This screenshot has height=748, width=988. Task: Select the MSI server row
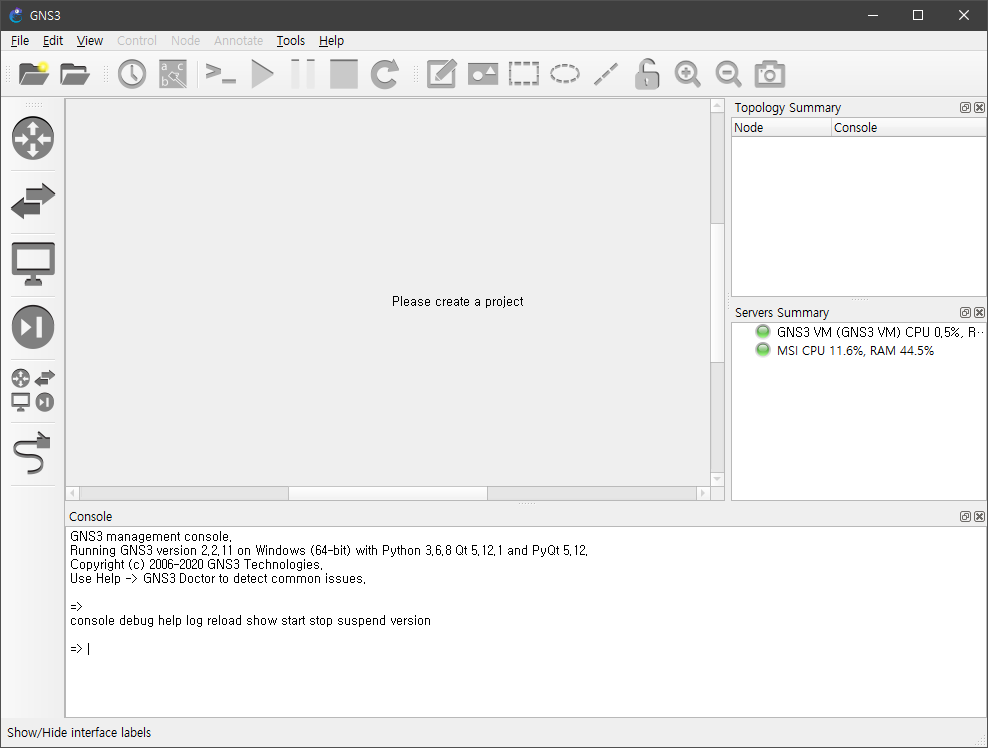844,350
